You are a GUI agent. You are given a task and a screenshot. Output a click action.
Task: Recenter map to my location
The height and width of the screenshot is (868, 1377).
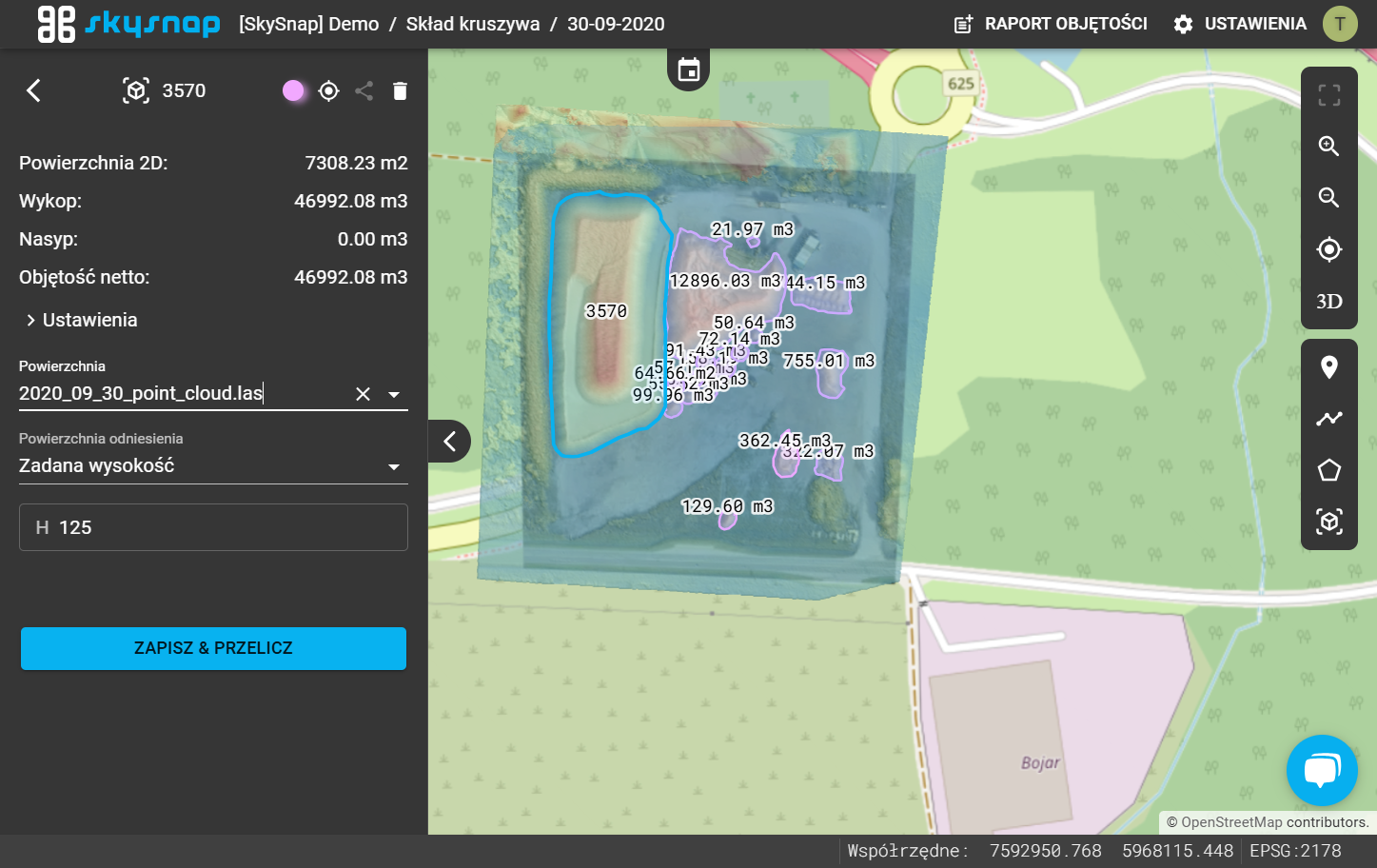[1329, 249]
